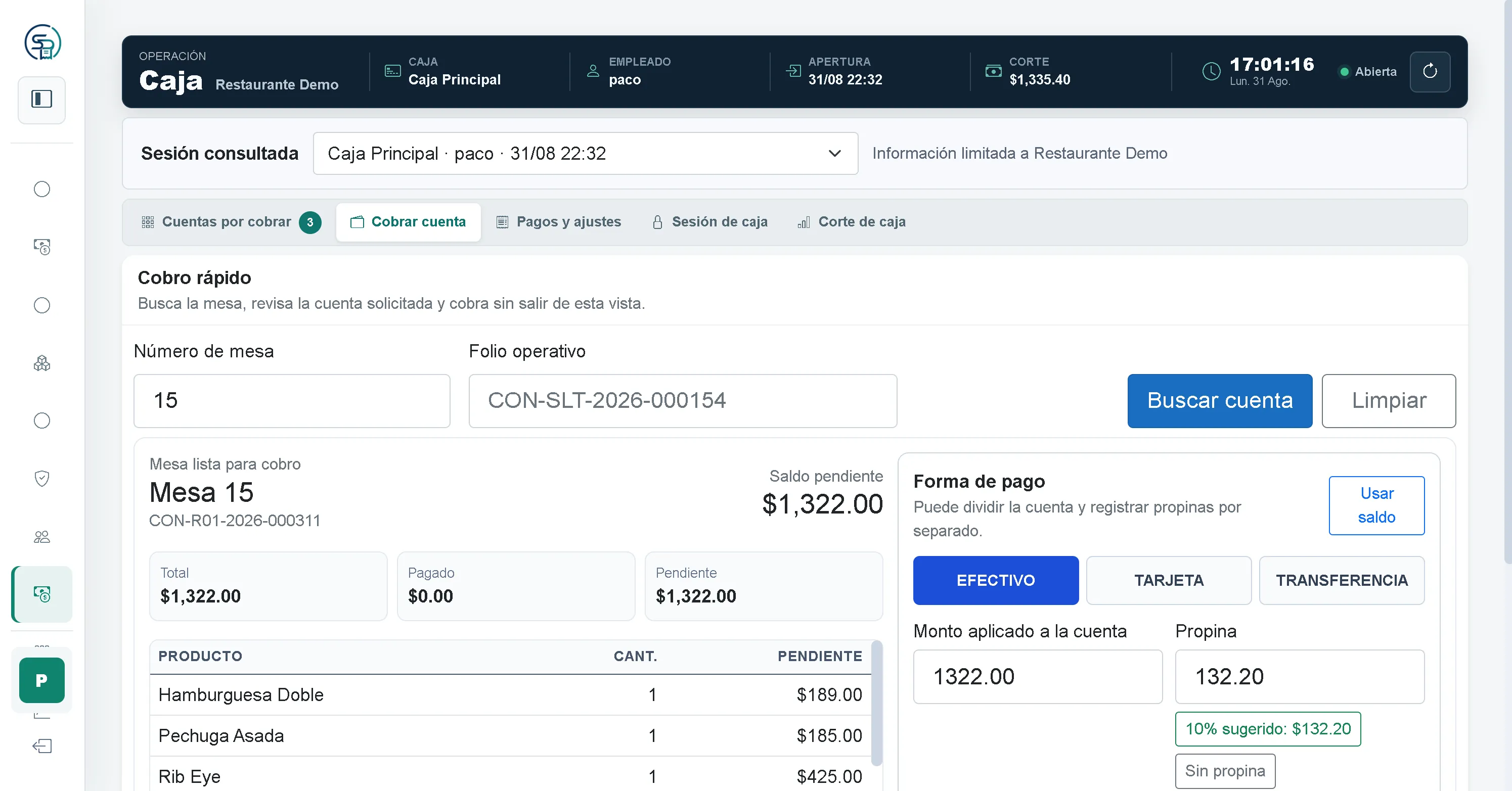Click the clock icon beside 17:01:16

pos(1211,72)
